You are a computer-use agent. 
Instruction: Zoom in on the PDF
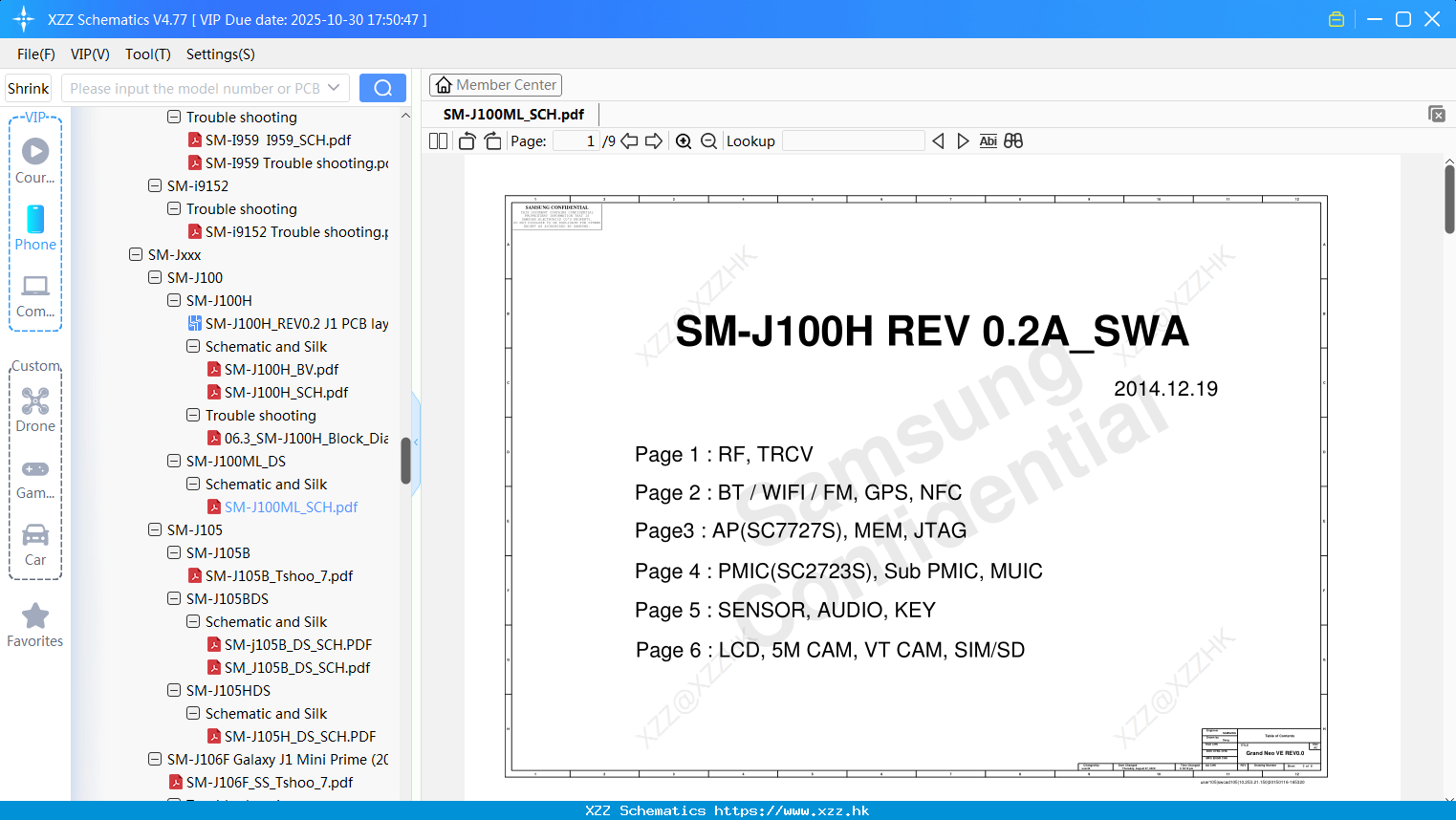[x=684, y=140]
